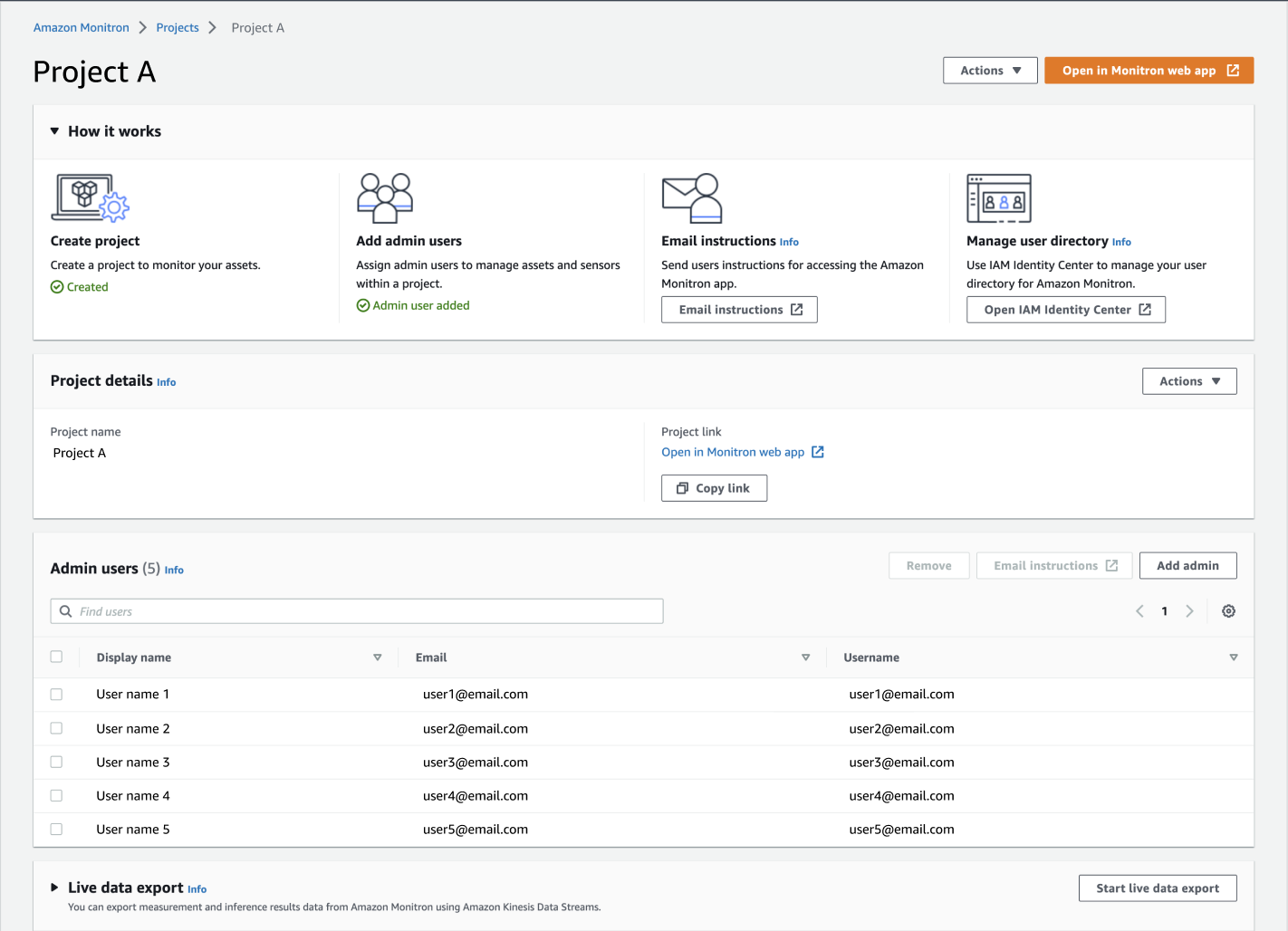Open the Actions dropdown in Project details
Viewport: 1288px width, 931px height.
pyautogui.click(x=1189, y=380)
